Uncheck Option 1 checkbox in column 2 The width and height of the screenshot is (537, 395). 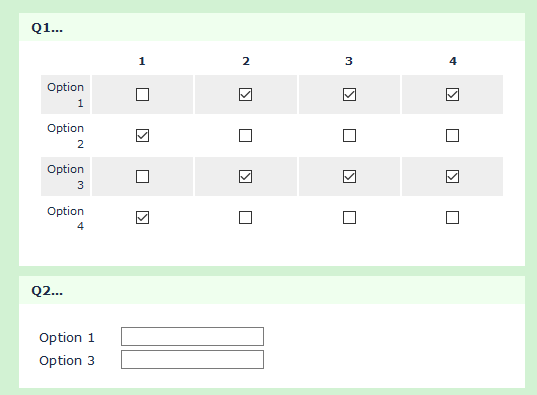(x=246, y=95)
